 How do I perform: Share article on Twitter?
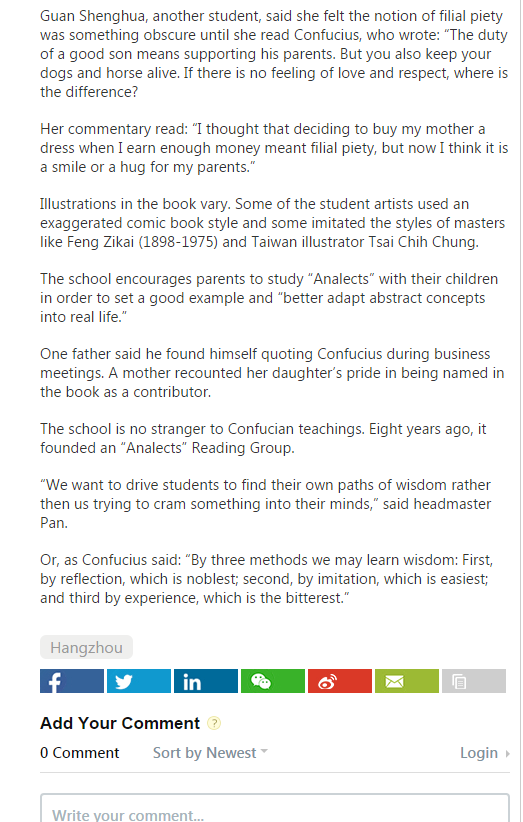(139, 681)
